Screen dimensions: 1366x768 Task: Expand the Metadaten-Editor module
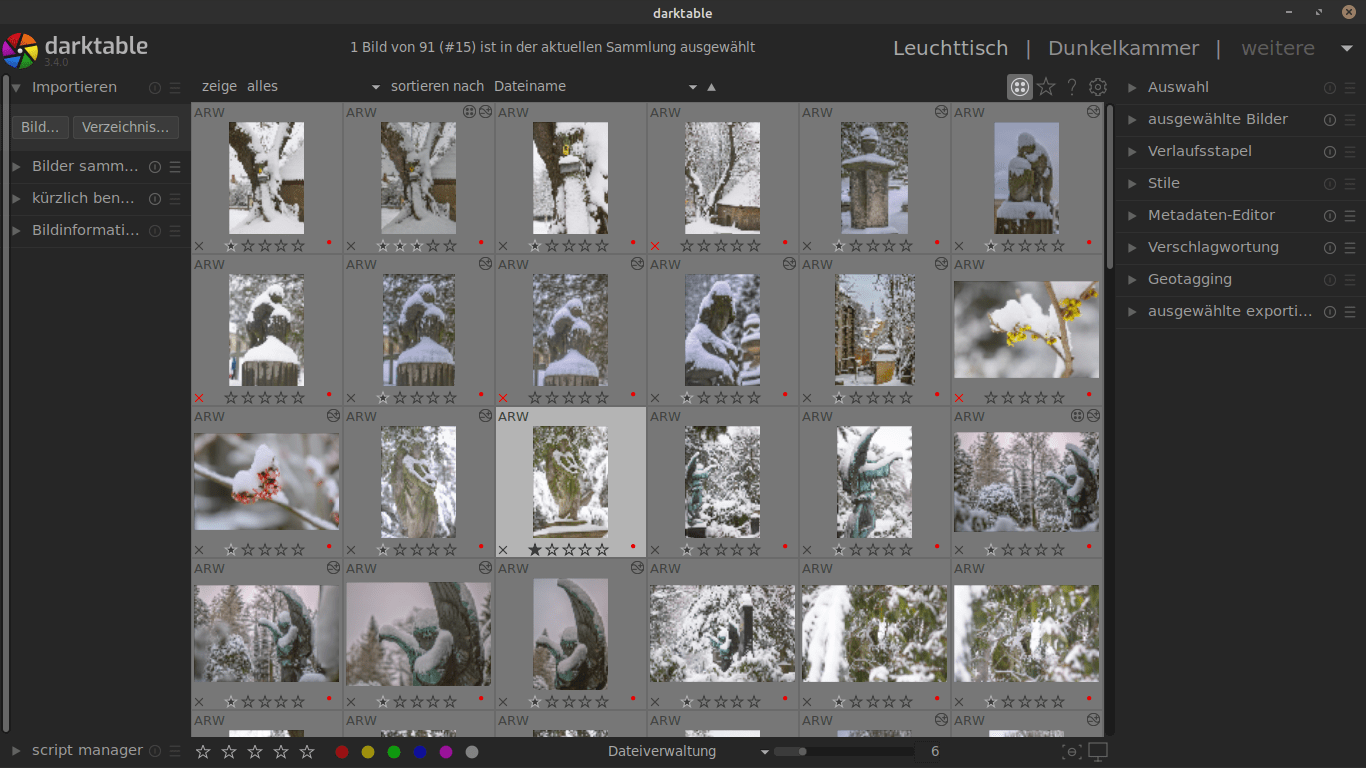pyautogui.click(x=1132, y=216)
